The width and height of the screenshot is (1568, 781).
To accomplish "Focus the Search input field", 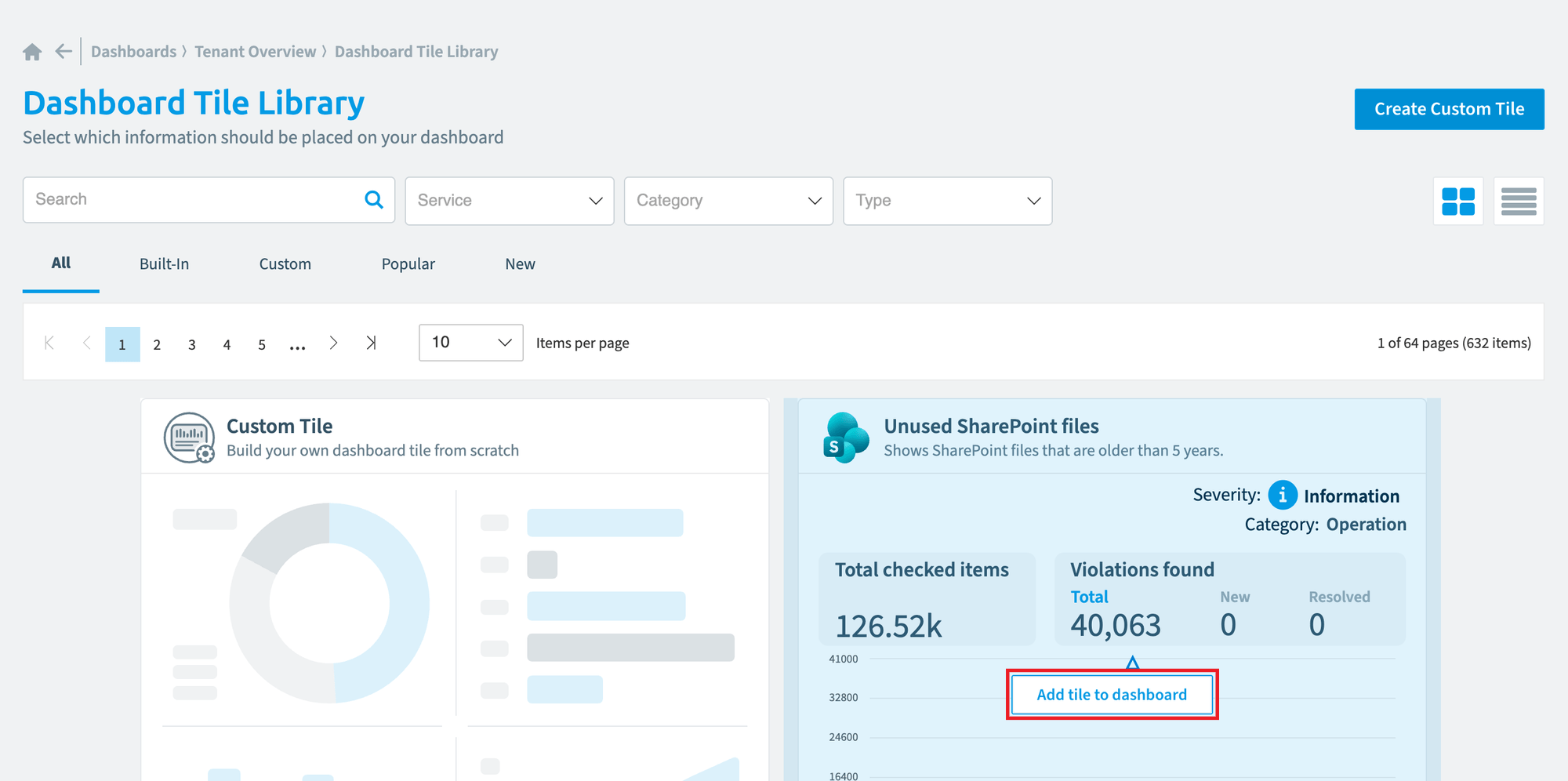I will (x=209, y=200).
